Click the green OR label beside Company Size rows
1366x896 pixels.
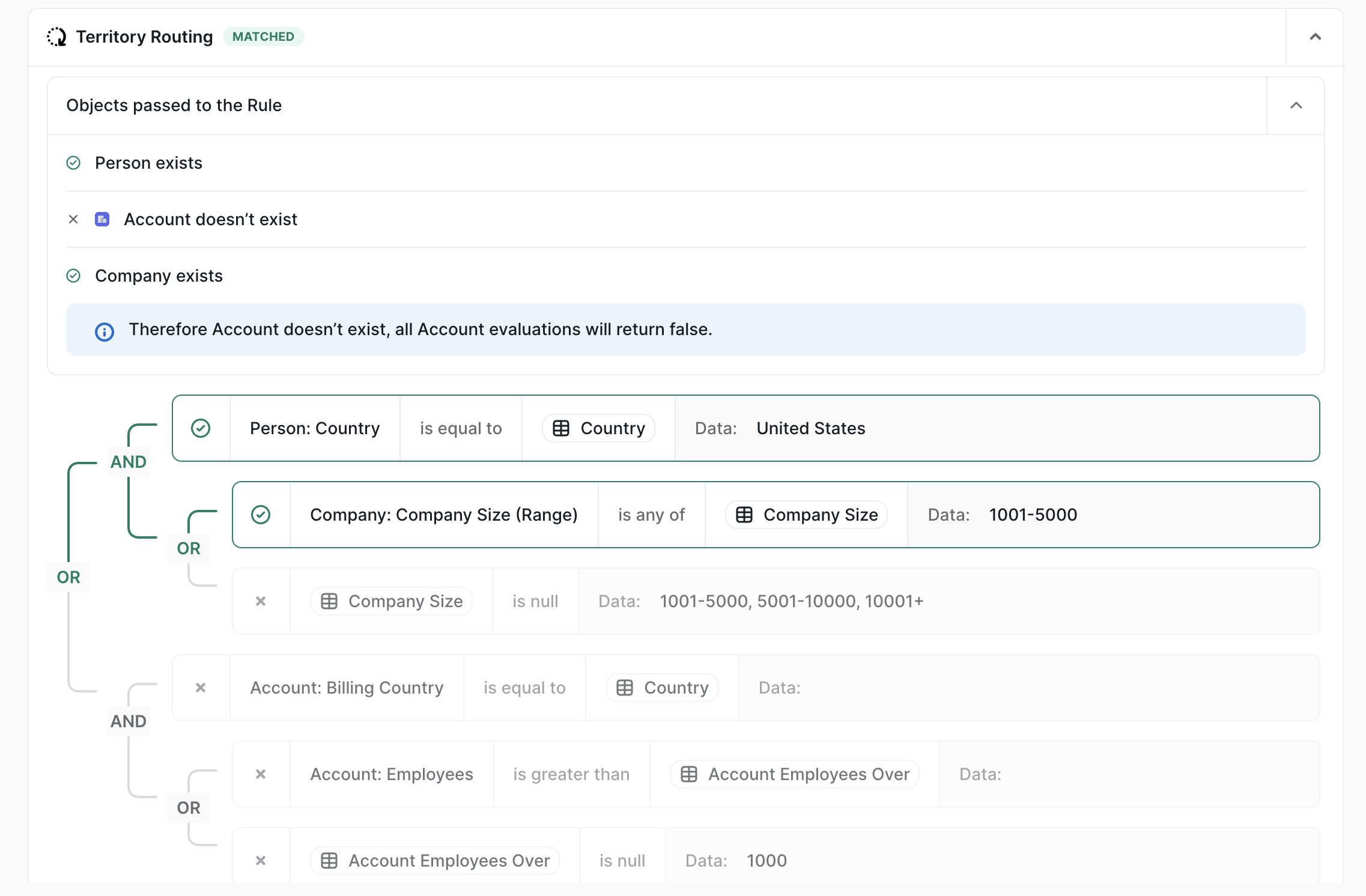(189, 548)
